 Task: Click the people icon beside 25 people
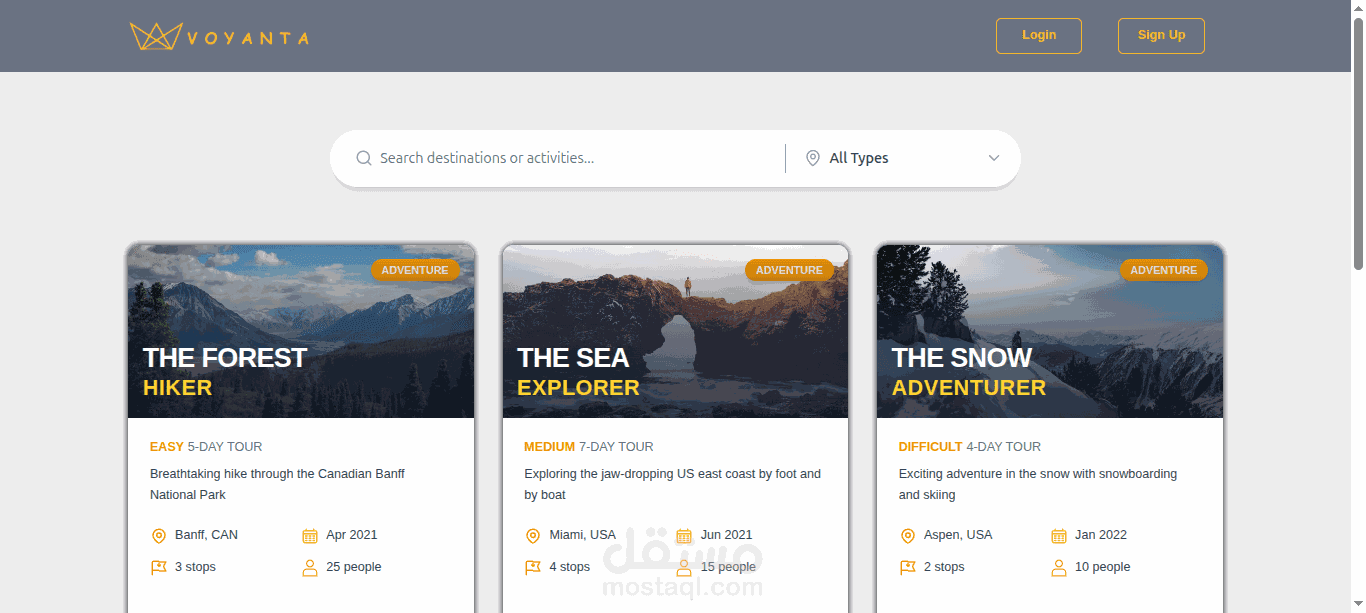[x=308, y=567]
